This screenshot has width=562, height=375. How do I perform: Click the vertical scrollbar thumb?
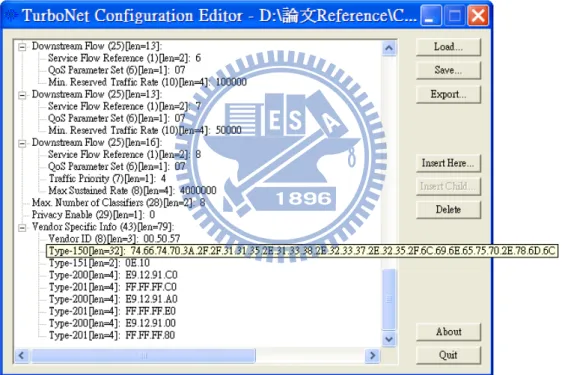coord(389,299)
